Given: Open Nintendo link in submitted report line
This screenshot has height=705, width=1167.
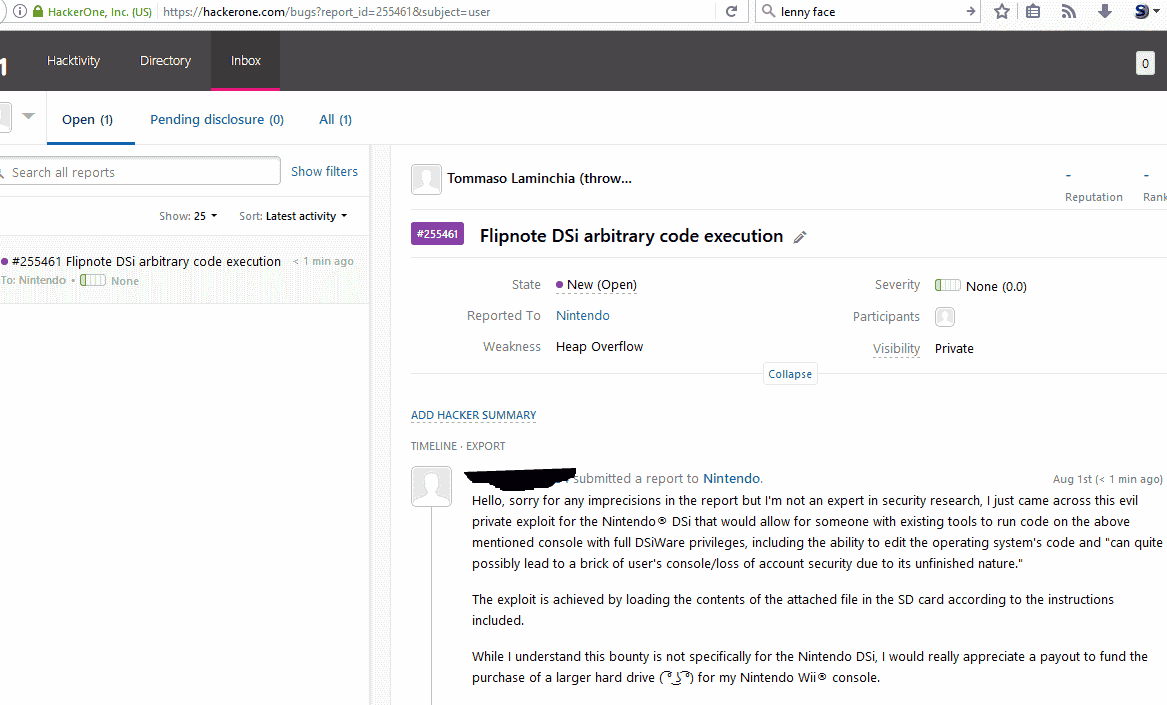Looking at the screenshot, I should pos(732,479).
